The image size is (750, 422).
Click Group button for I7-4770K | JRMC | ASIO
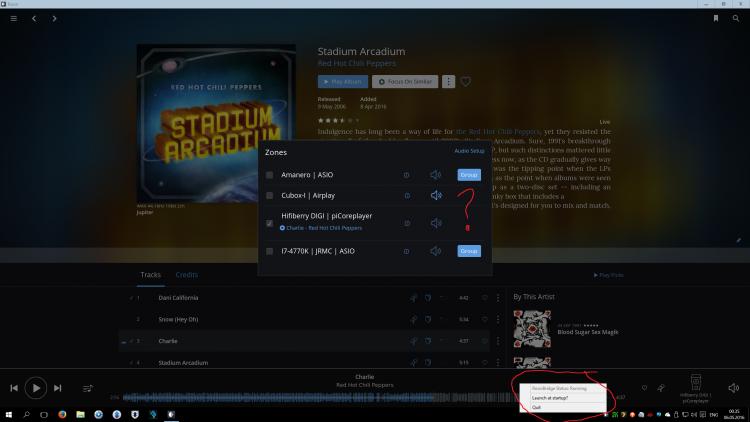[469, 251]
